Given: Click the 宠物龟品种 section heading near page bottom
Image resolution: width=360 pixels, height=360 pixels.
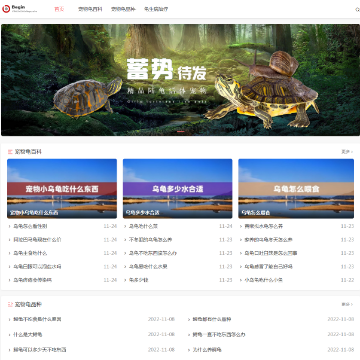Looking at the screenshot, I should pyautogui.click(x=28, y=304).
